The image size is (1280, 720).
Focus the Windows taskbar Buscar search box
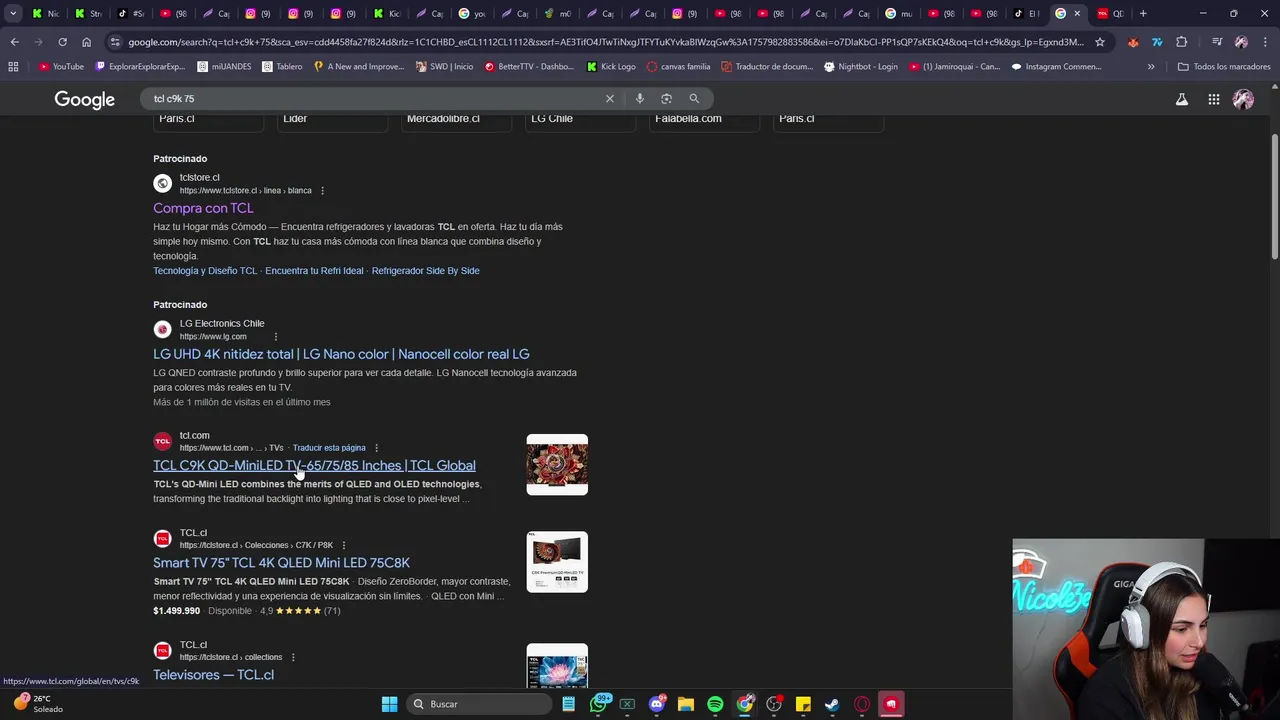coord(481,704)
